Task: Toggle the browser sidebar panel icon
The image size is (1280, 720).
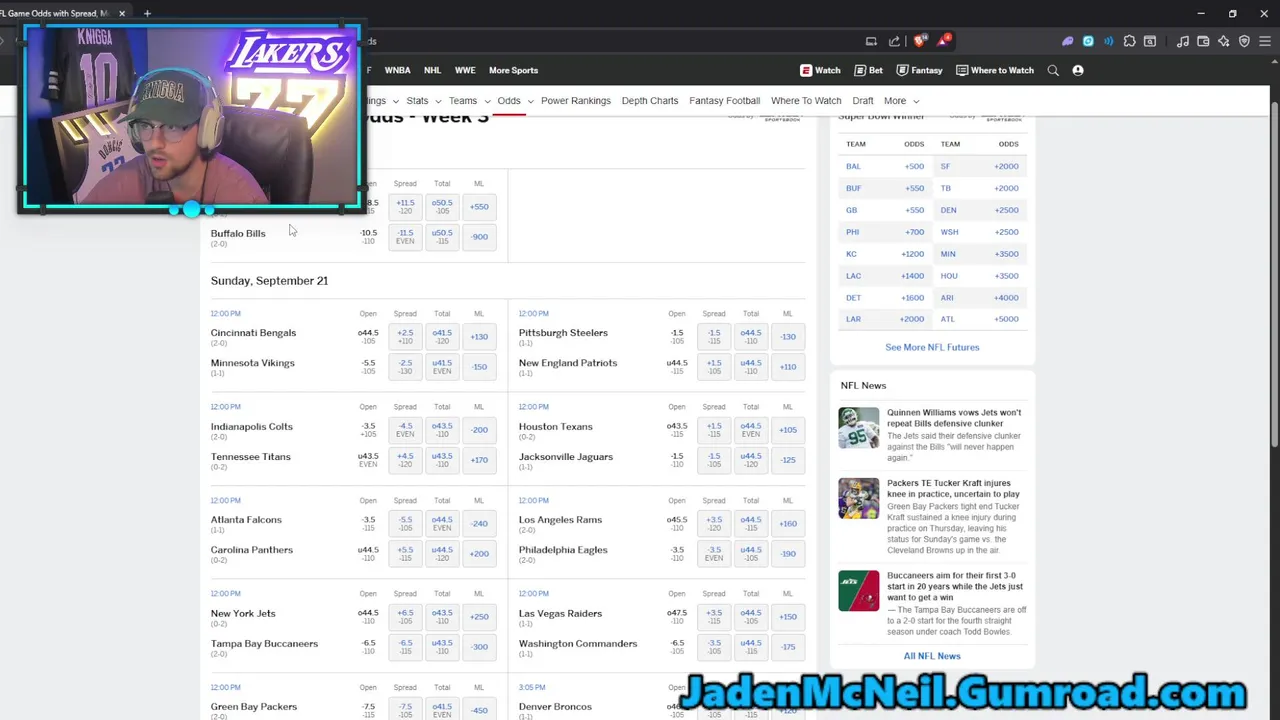Action: (x=1150, y=41)
